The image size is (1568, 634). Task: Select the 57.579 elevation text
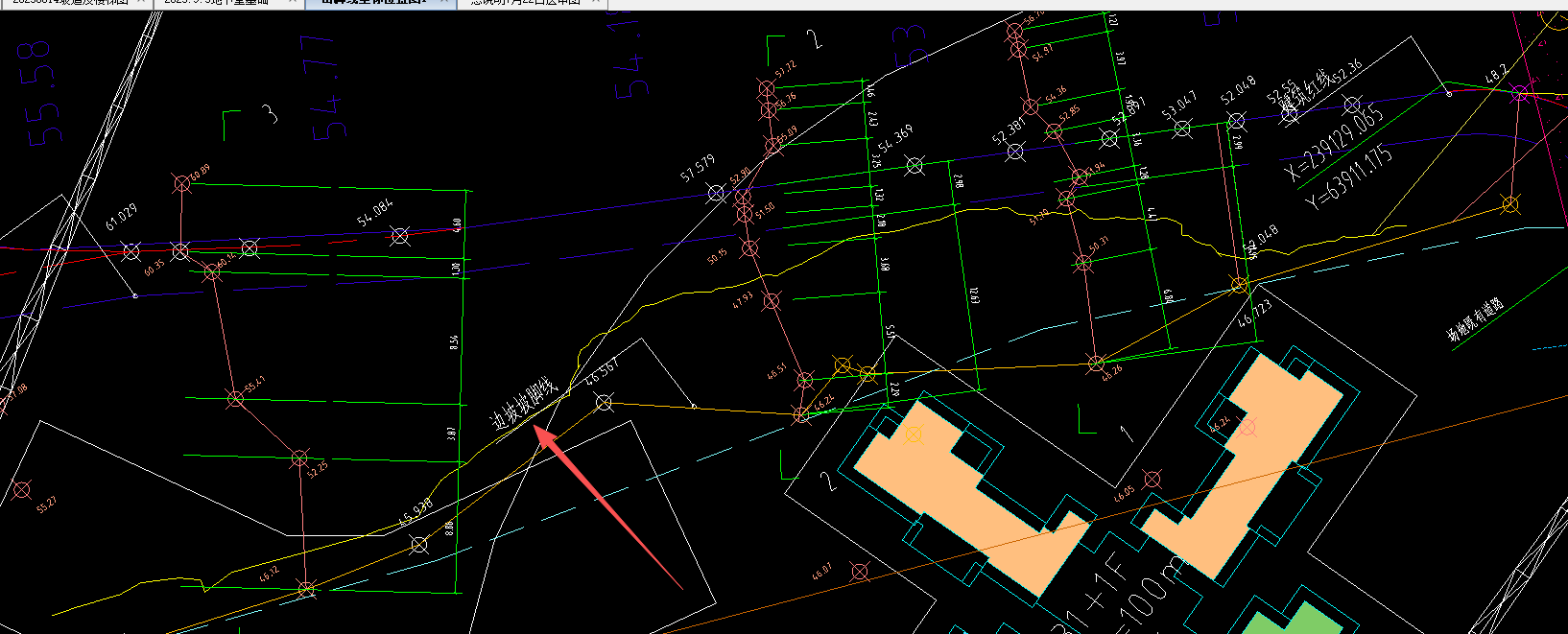pos(698,168)
